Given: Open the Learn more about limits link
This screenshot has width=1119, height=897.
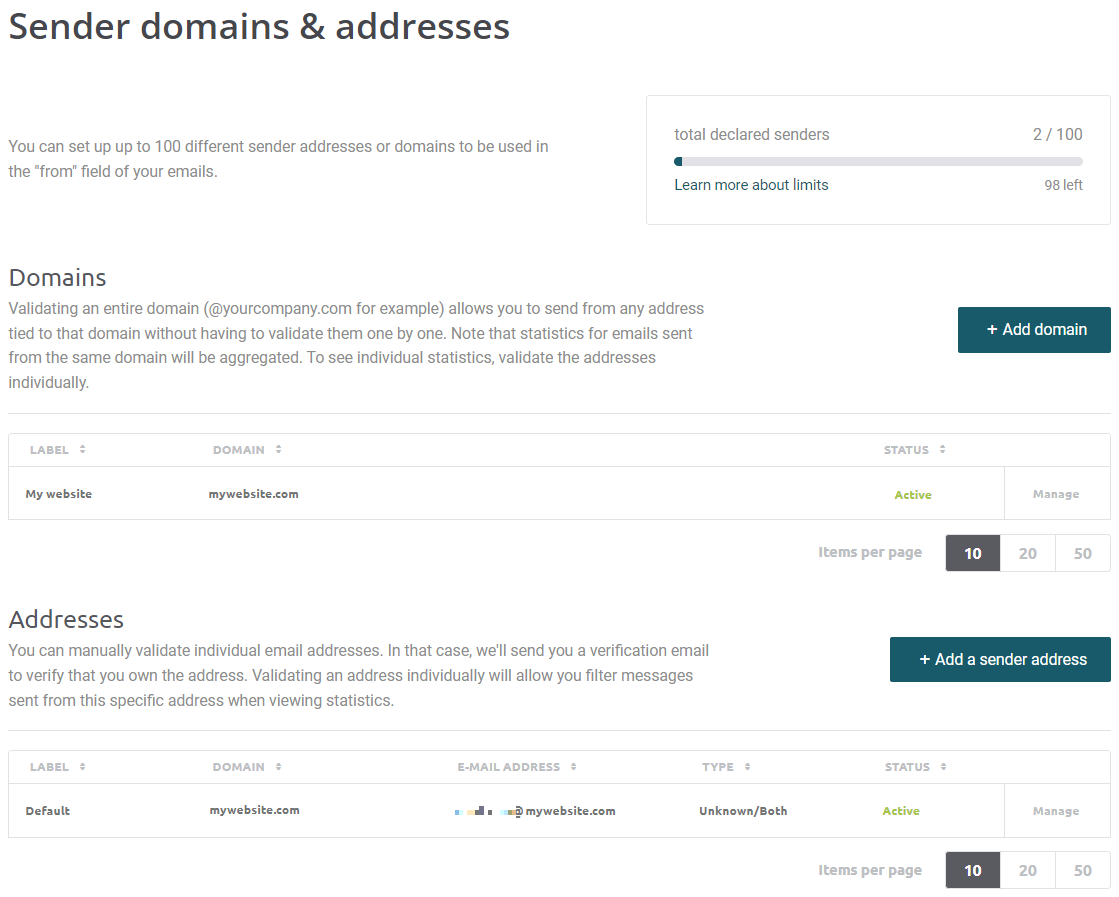Looking at the screenshot, I should [x=751, y=184].
